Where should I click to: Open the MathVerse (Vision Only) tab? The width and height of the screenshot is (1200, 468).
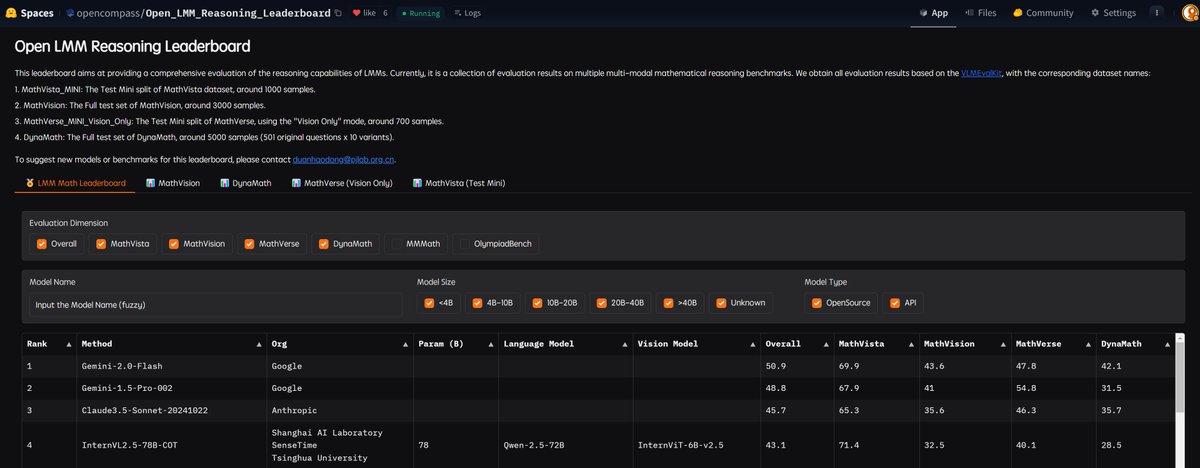341,183
